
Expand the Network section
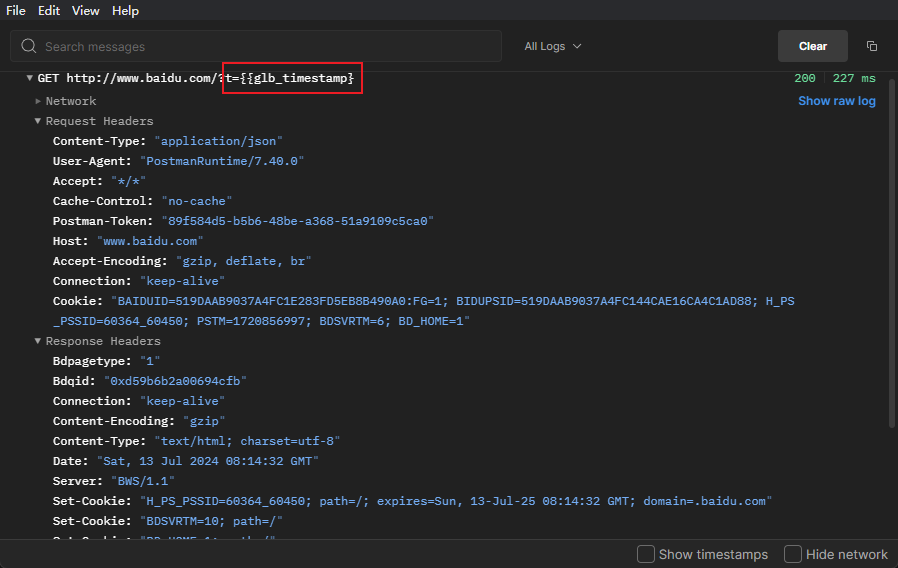pyautogui.click(x=38, y=101)
